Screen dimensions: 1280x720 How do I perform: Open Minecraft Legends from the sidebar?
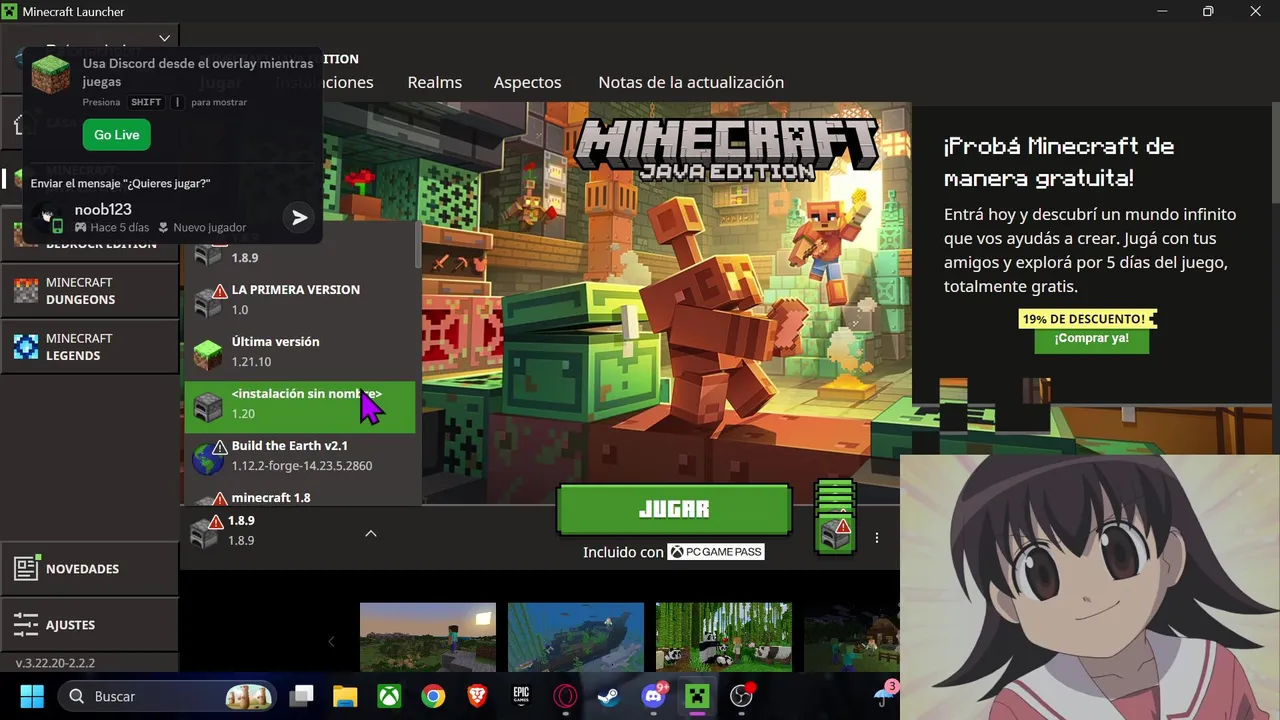point(90,347)
